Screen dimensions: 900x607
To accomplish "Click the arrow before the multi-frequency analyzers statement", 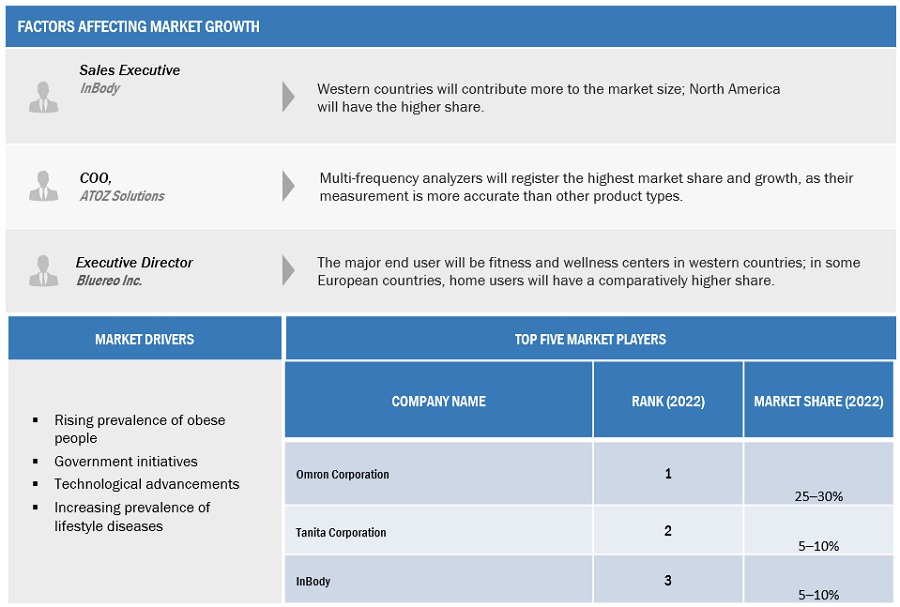I will point(289,186).
